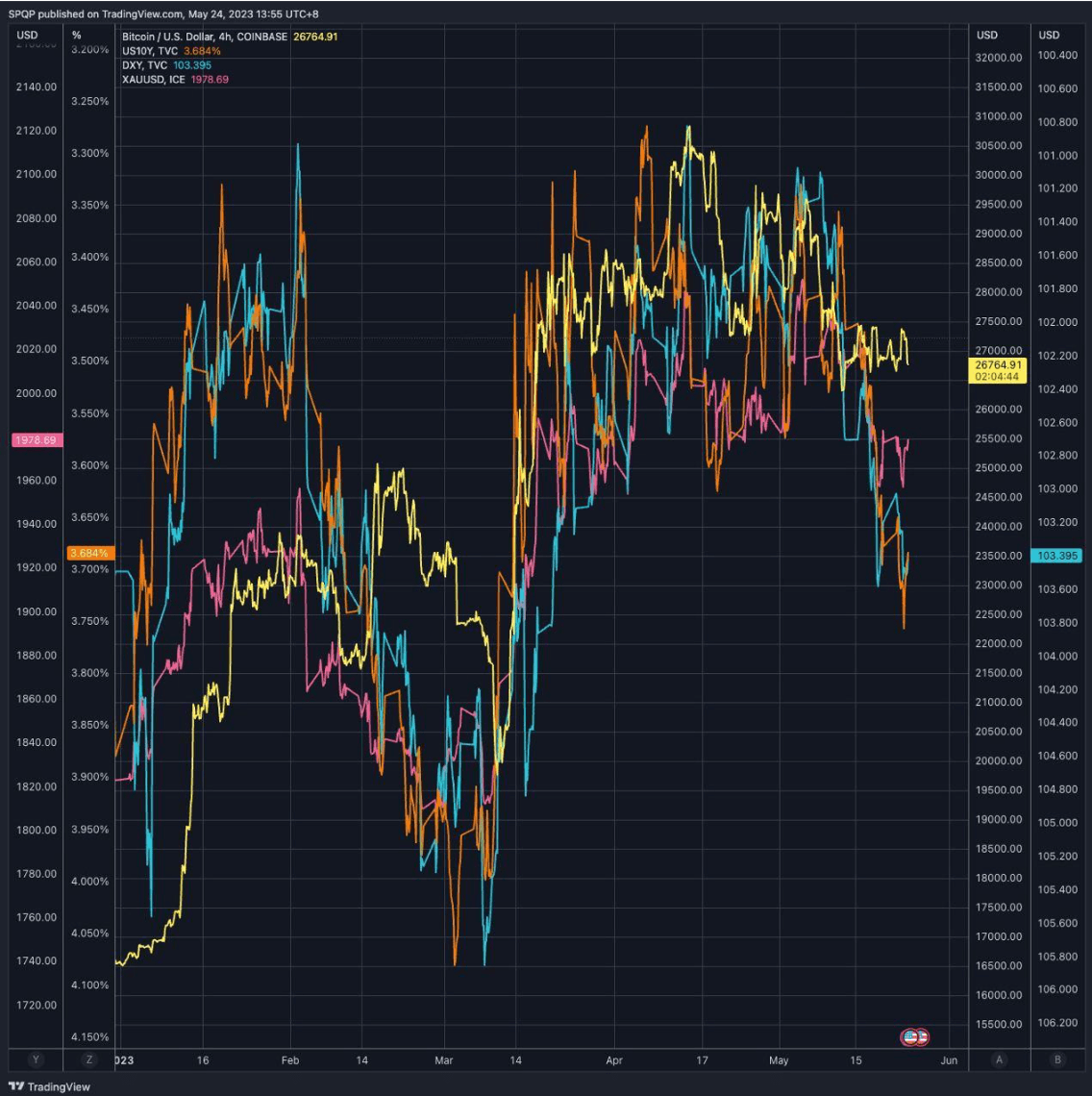Click the Y scale button

(36, 1059)
